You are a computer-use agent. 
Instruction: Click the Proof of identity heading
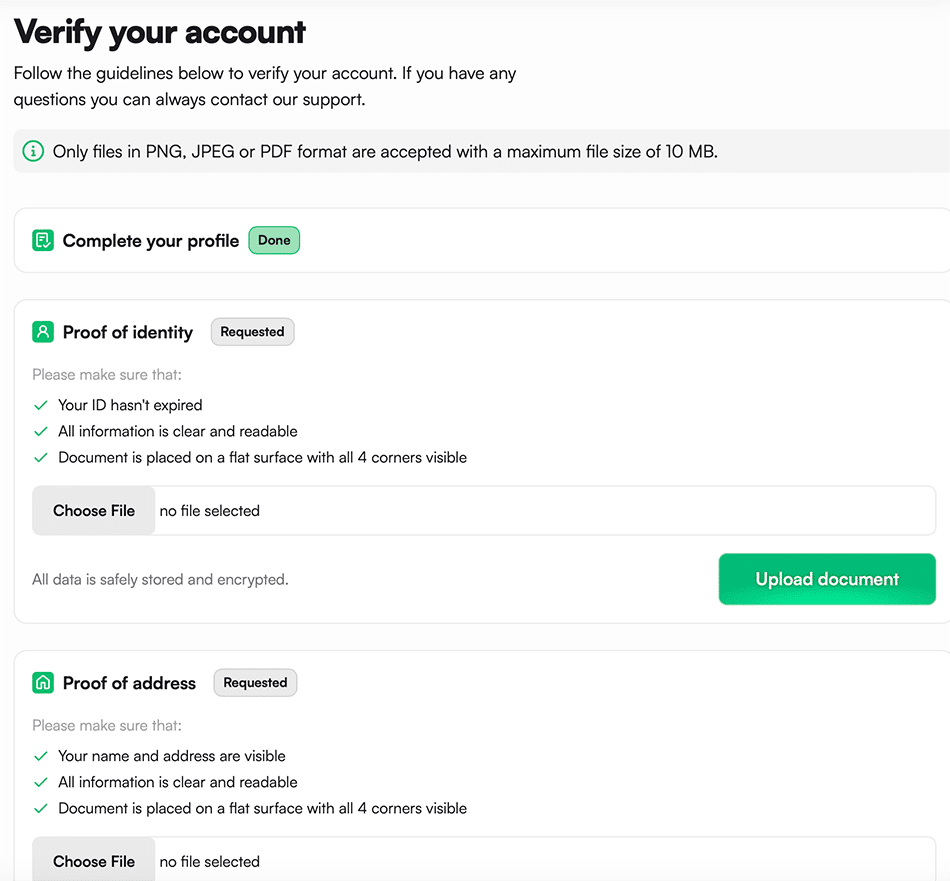tap(128, 332)
